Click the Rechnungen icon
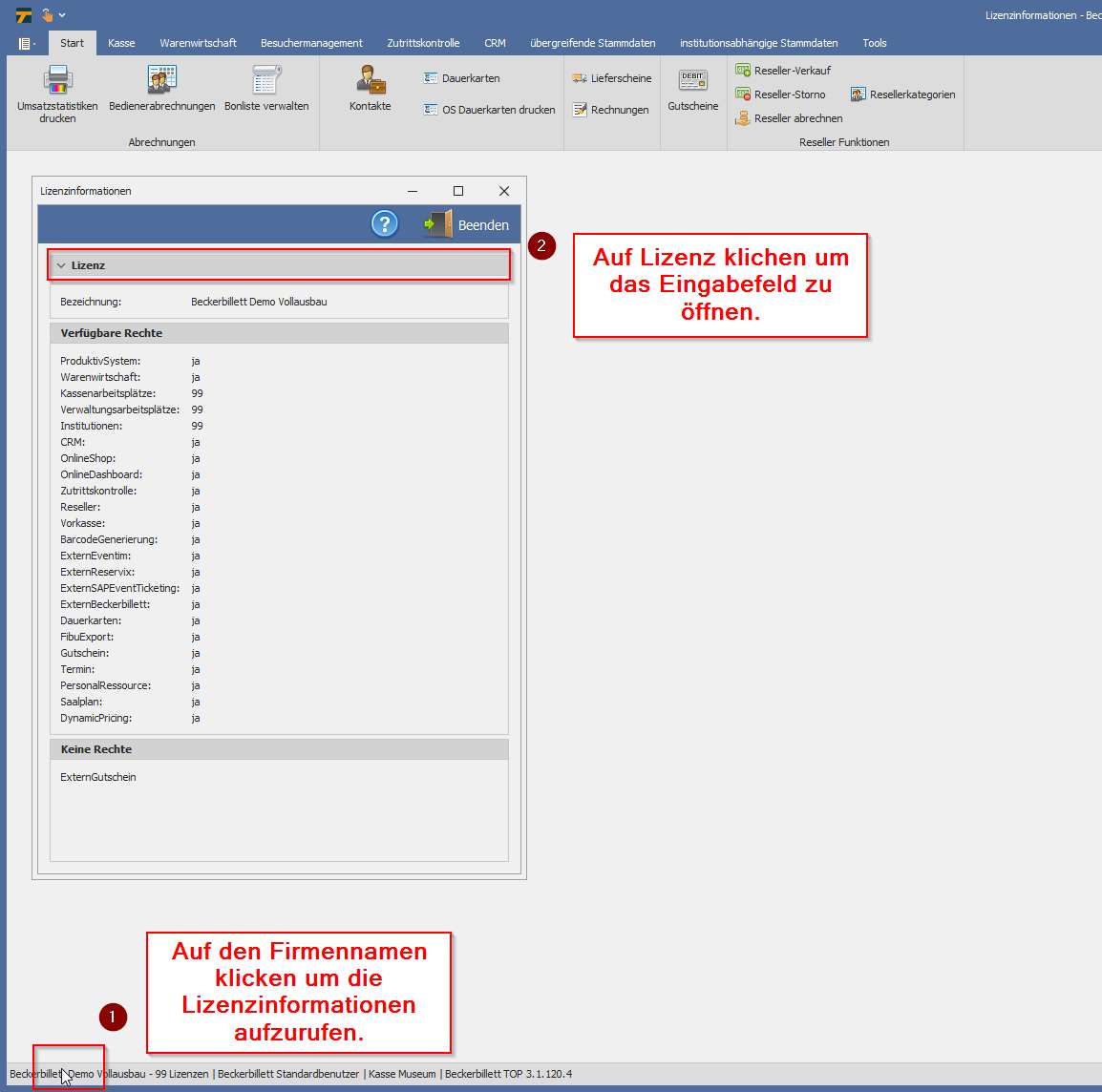 coord(579,110)
